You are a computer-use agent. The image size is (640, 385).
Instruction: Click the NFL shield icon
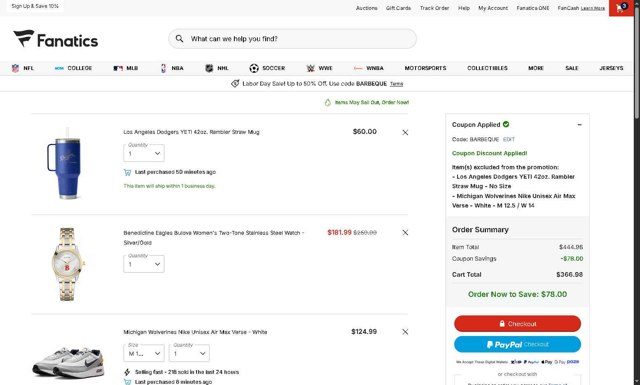(15, 68)
